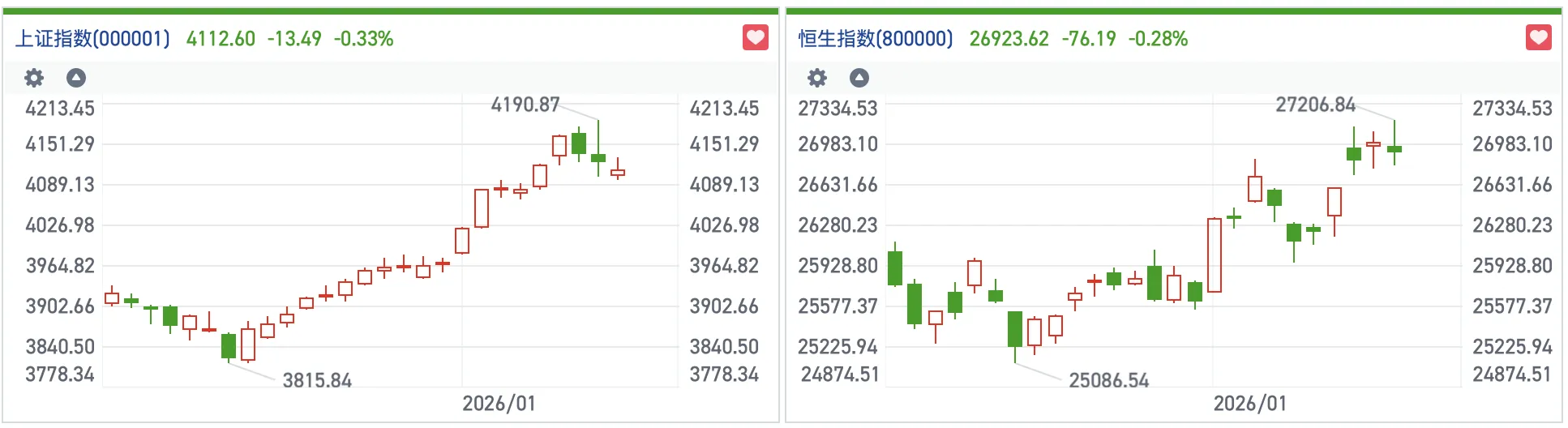Click 恒生指数 price 26923.62 in header

pyautogui.click(x=1009, y=39)
